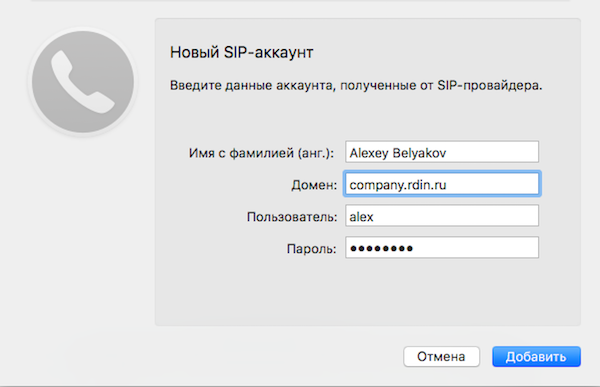Click the alex text in user field
This screenshot has height=387, width=600.
click(361, 217)
